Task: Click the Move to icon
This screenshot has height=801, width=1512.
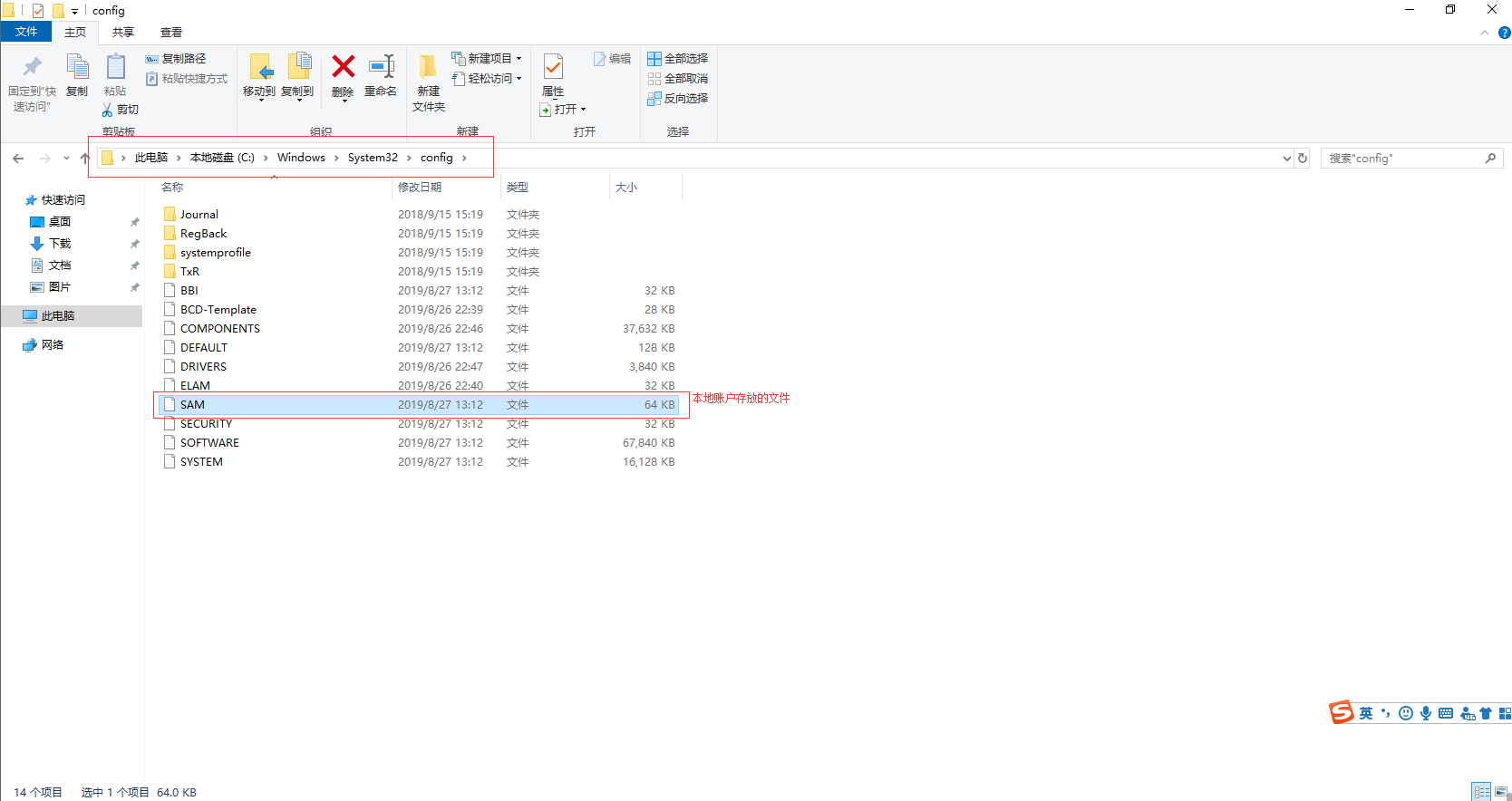Action: [260, 67]
